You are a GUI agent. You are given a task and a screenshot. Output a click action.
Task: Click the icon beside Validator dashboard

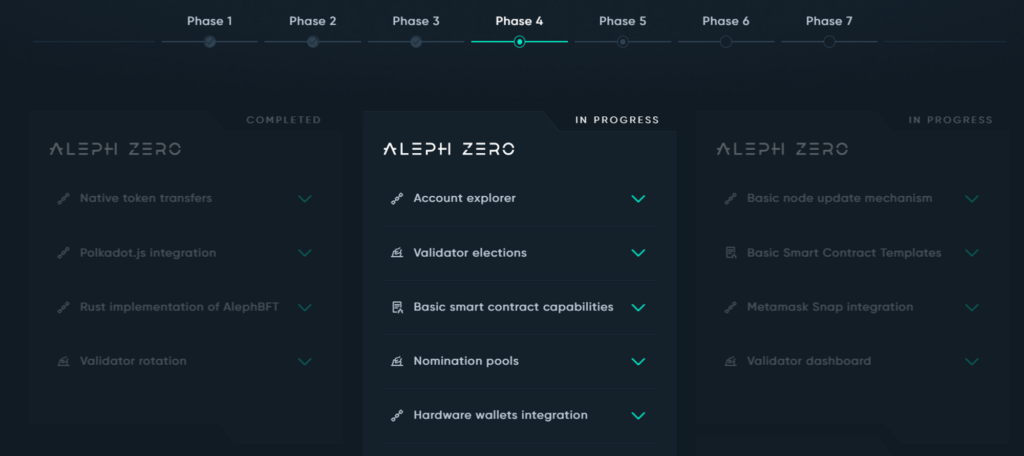tap(730, 361)
